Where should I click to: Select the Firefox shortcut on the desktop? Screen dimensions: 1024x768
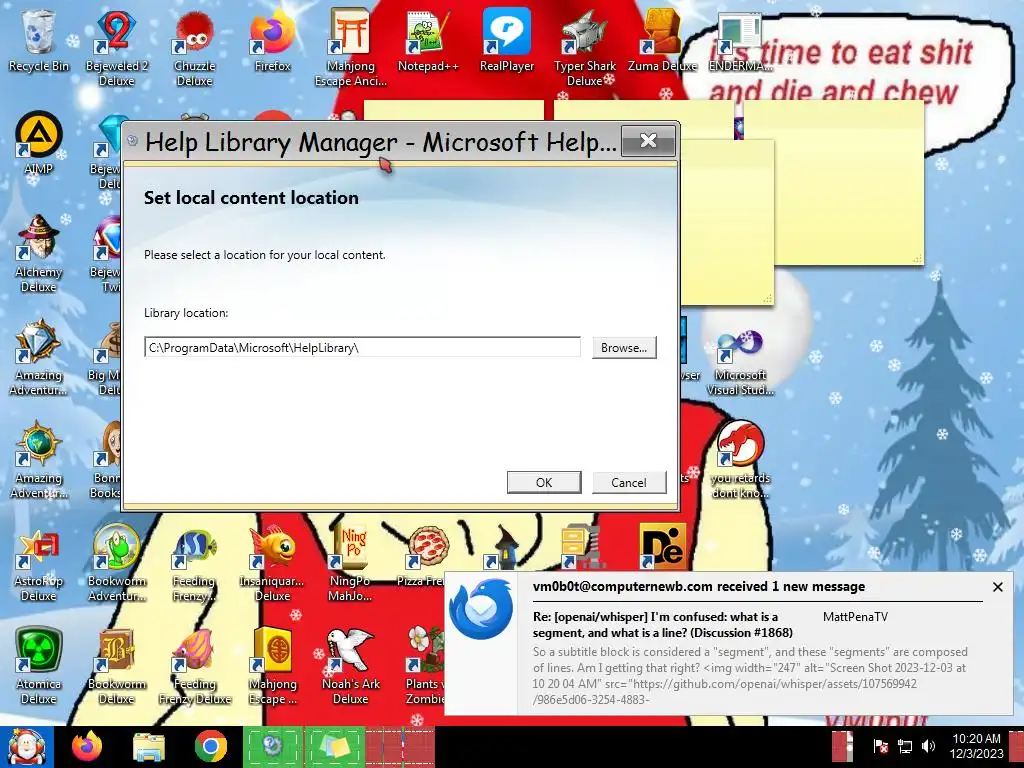click(272, 42)
